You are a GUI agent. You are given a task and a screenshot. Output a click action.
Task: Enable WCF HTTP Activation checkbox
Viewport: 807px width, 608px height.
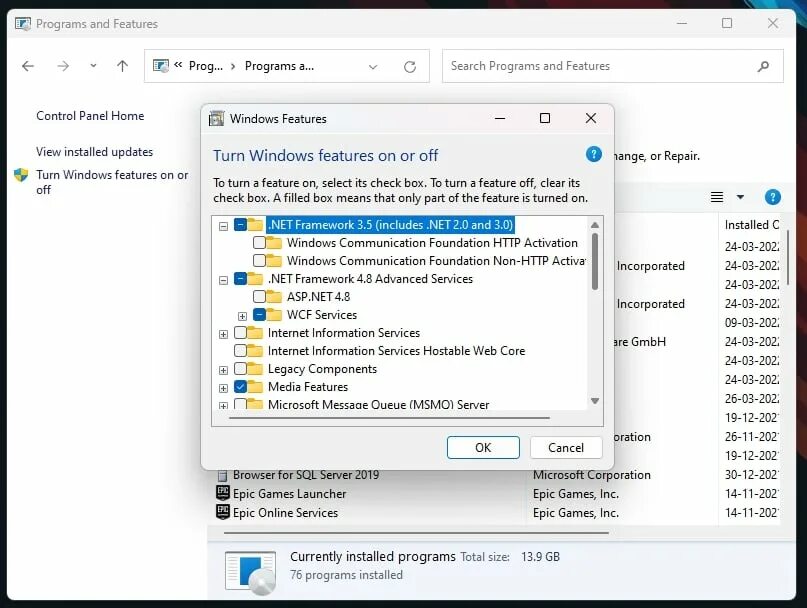click(x=259, y=242)
